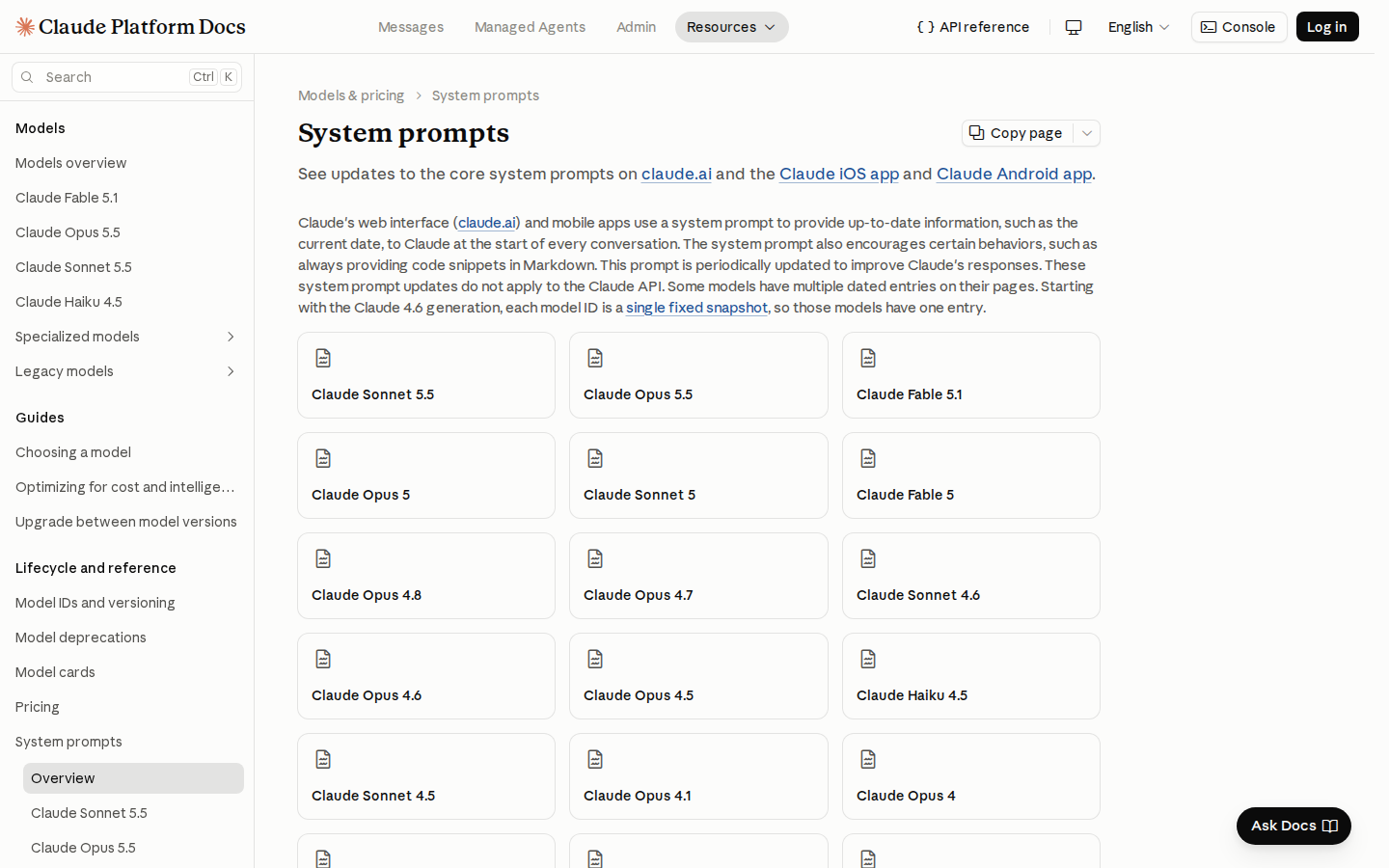This screenshot has height=868, width=1389.
Task: Follow the Claude iOS app link
Action: point(839,174)
